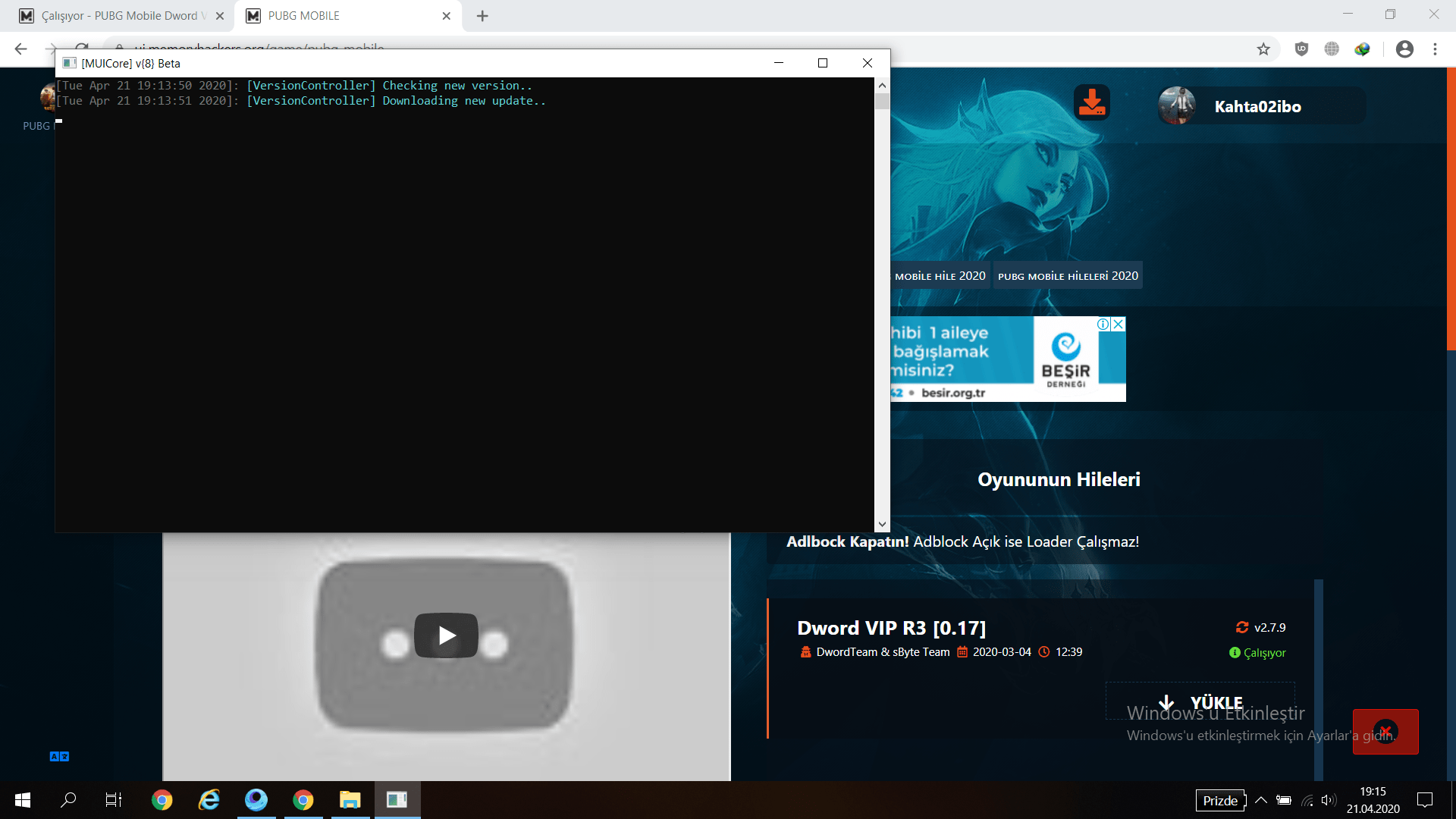Close the Beşir Derneği ad

coord(1118,324)
